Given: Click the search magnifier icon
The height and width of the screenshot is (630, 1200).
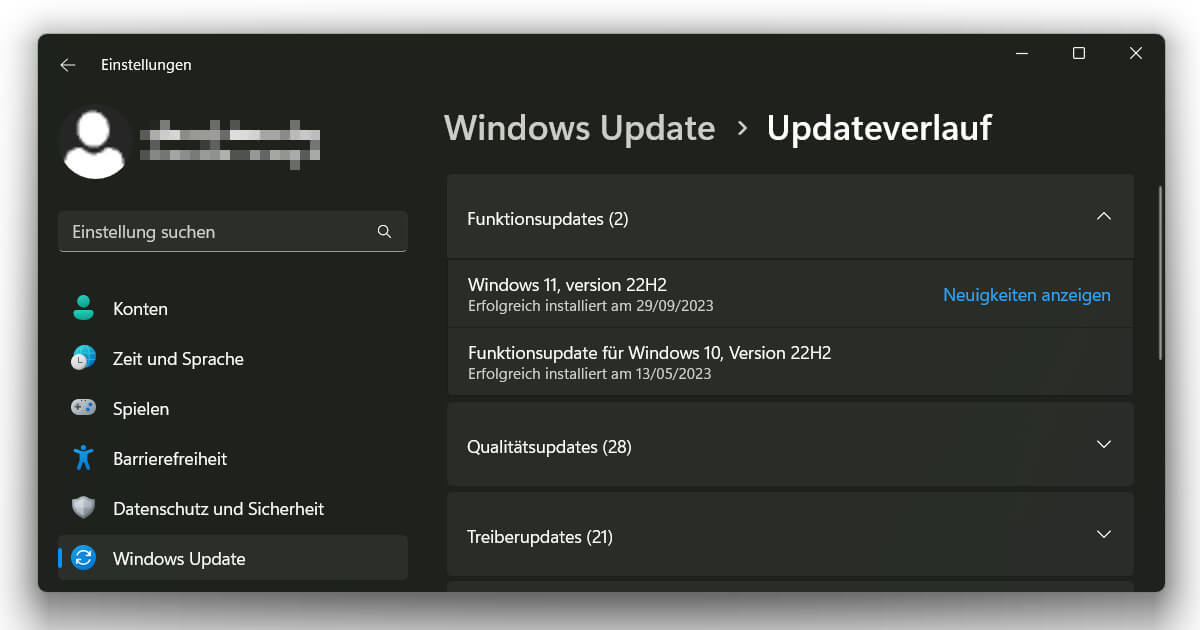Looking at the screenshot, I should [384, 231].
